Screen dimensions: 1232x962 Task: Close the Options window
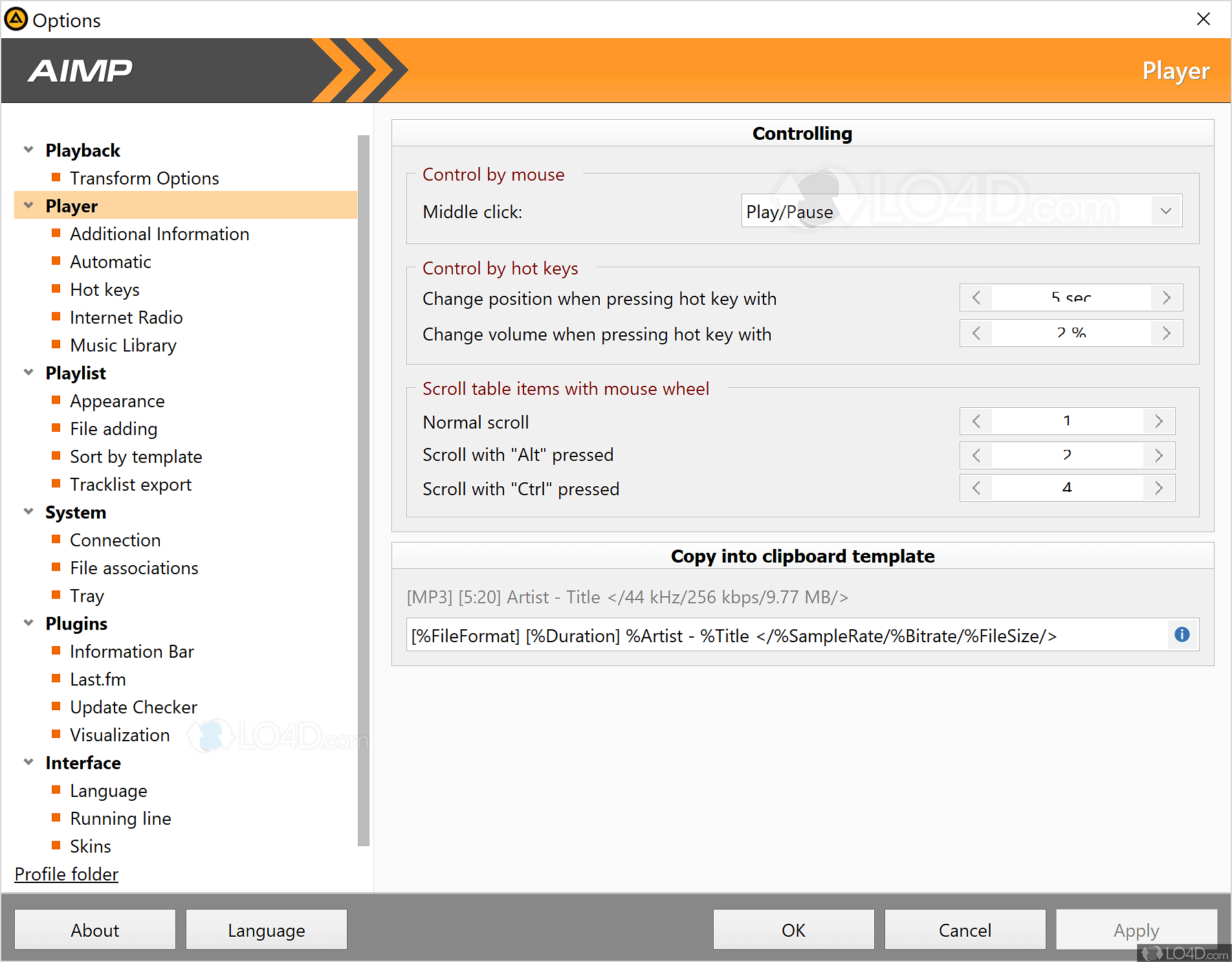point(1204,19)
